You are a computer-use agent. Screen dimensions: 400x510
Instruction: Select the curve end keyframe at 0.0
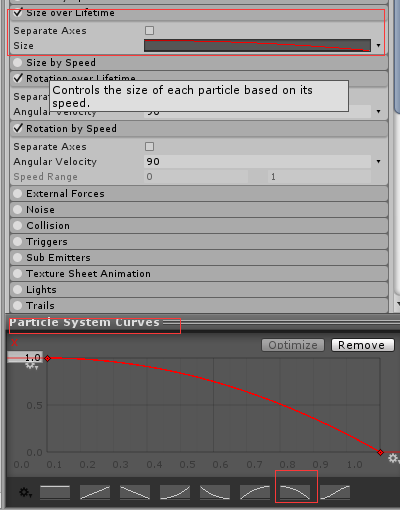coord(380,452)
